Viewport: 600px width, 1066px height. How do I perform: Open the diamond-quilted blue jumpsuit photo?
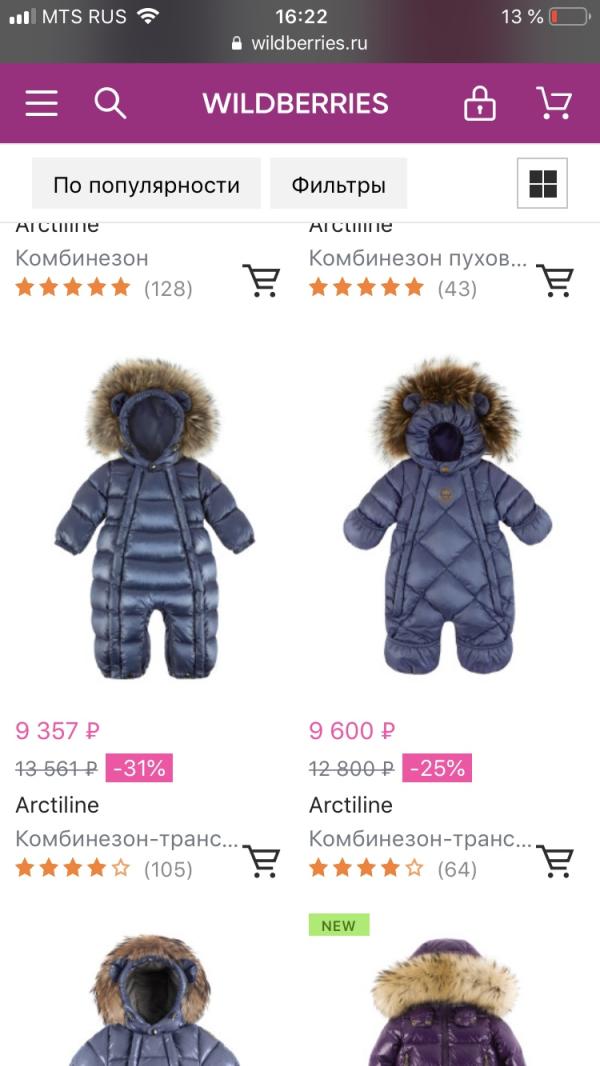coord(447,517)
